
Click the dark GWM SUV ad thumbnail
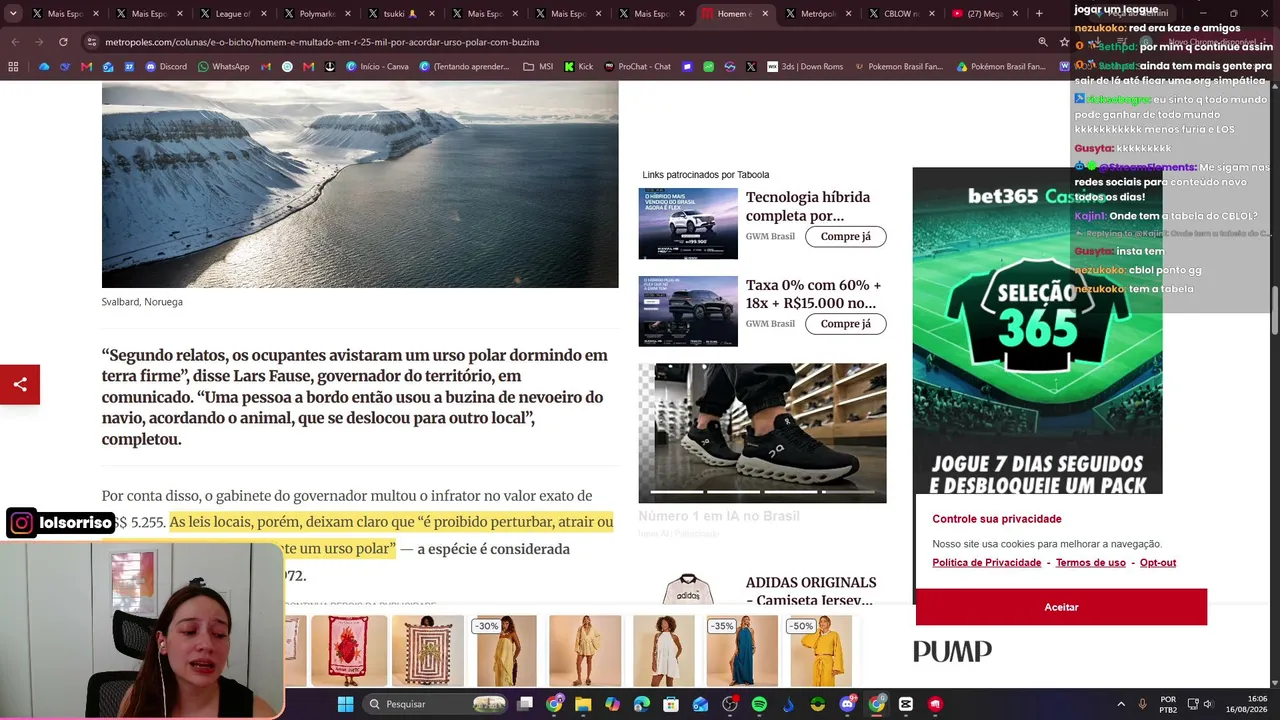tap(688, 311)
